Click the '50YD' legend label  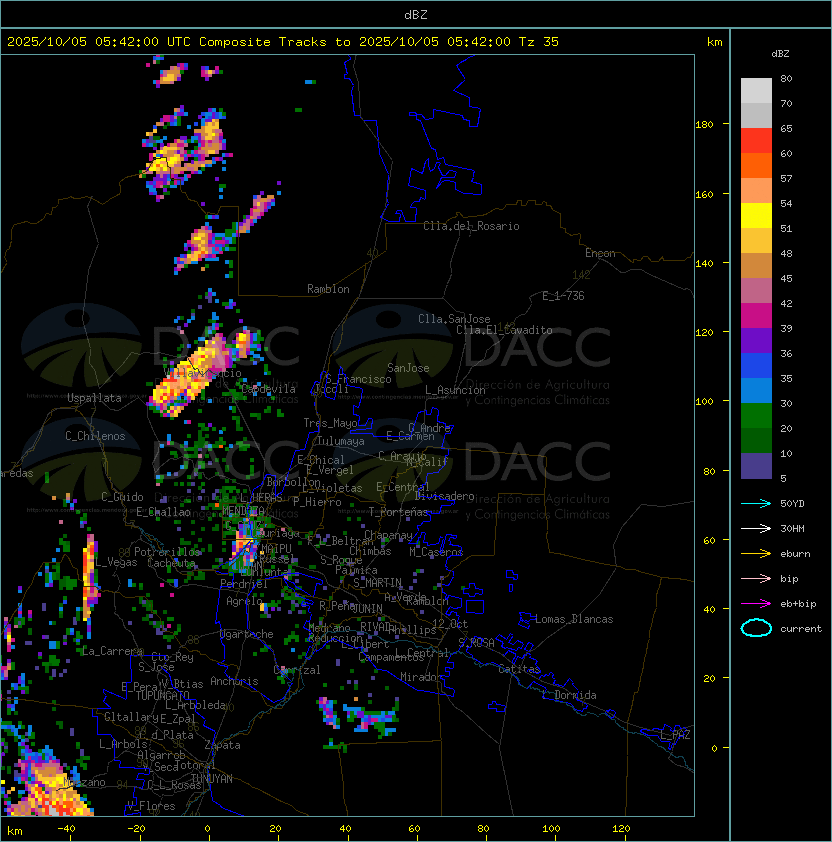tap(792, 503)
